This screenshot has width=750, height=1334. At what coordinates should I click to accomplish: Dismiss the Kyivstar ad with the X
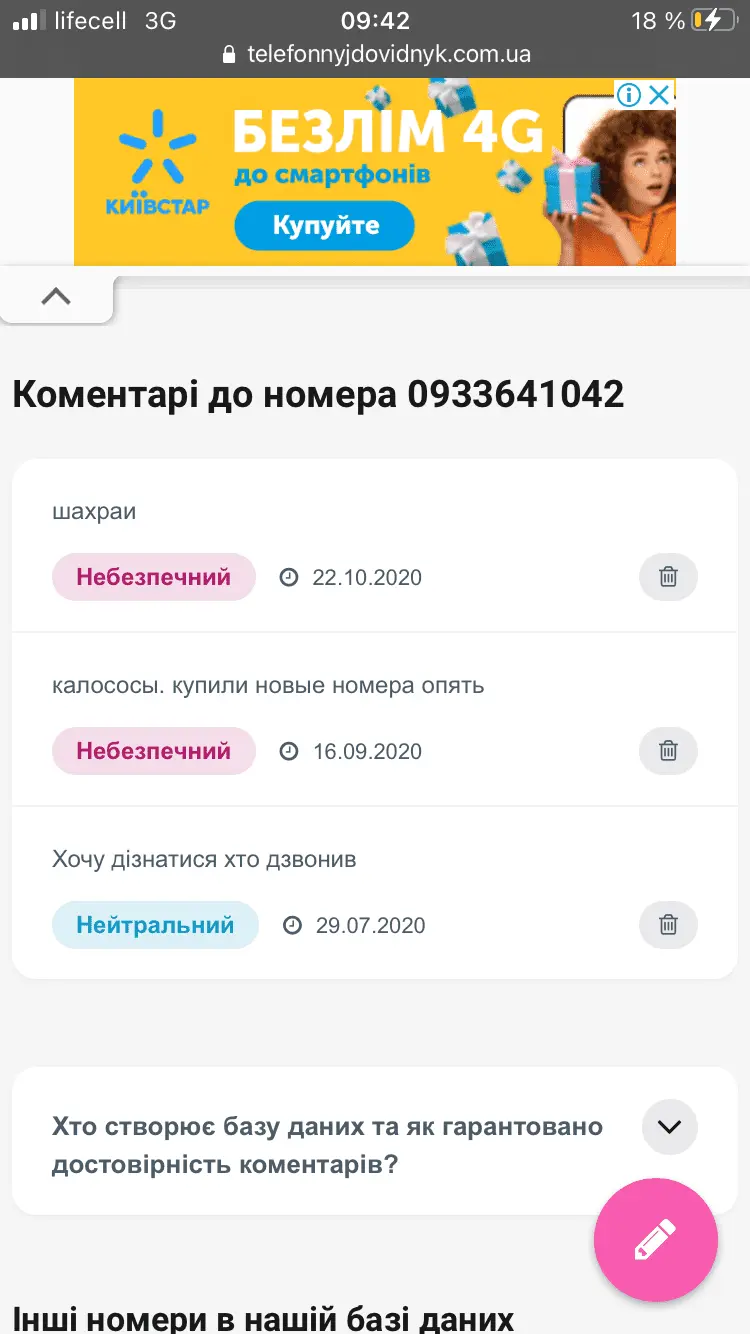coord(658,95)
